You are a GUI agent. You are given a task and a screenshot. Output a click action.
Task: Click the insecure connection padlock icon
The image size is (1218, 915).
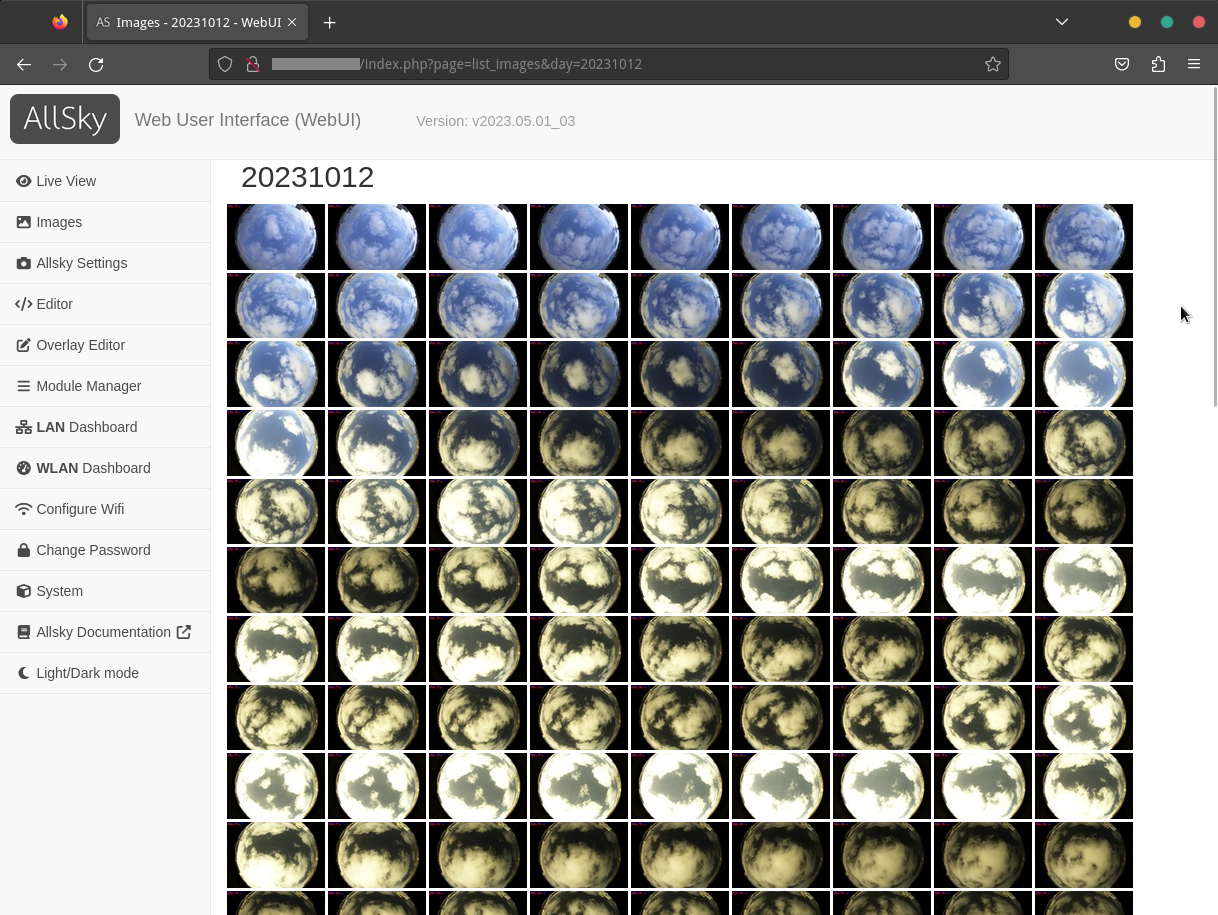click(253, 64)
